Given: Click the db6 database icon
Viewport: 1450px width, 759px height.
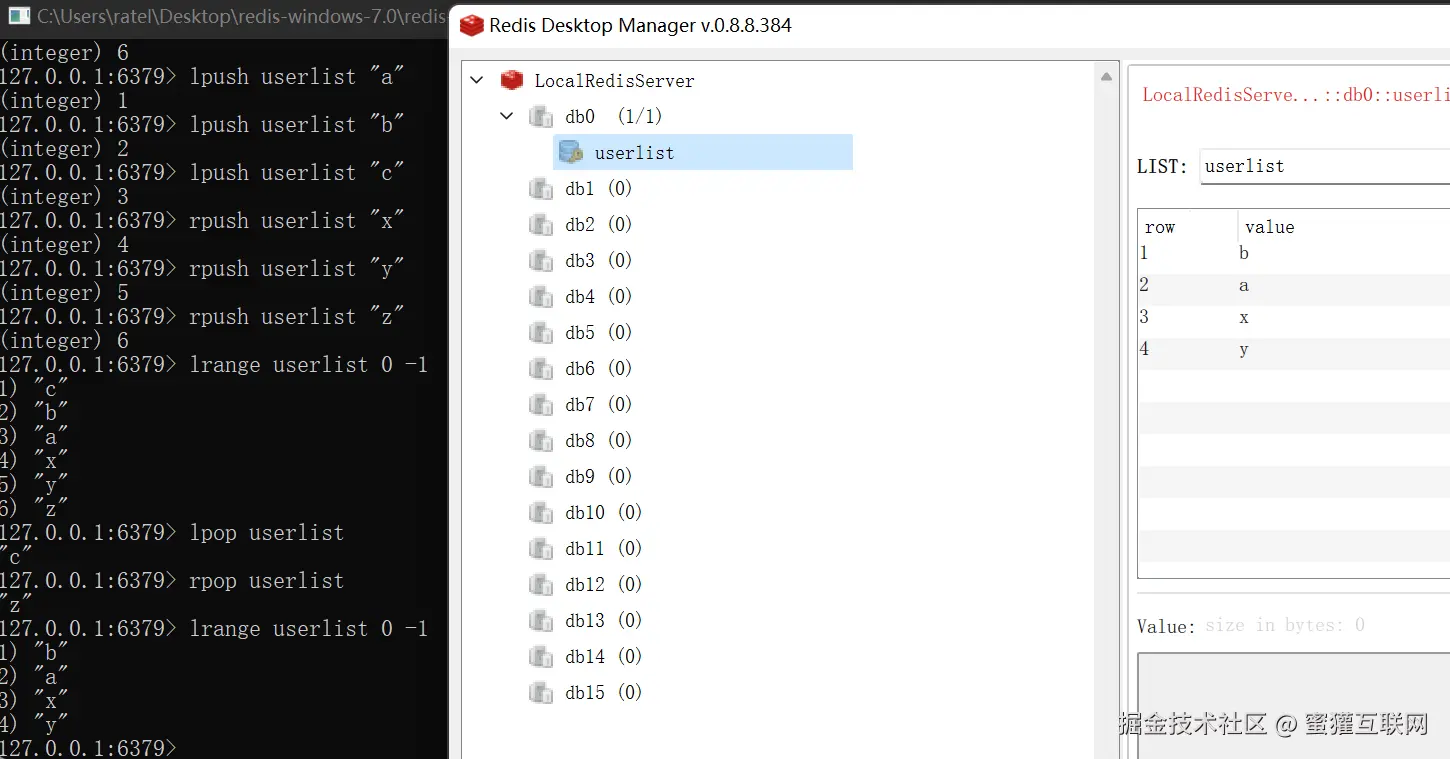Looking at the screenshot, I should pos(541,369).
